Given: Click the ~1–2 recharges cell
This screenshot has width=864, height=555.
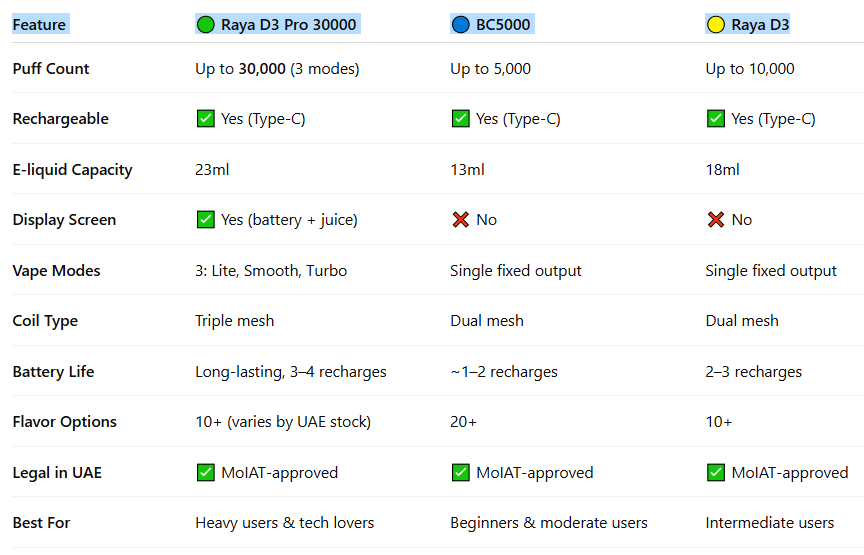Looking at the screenshot, I should click(x=504, y=371).
